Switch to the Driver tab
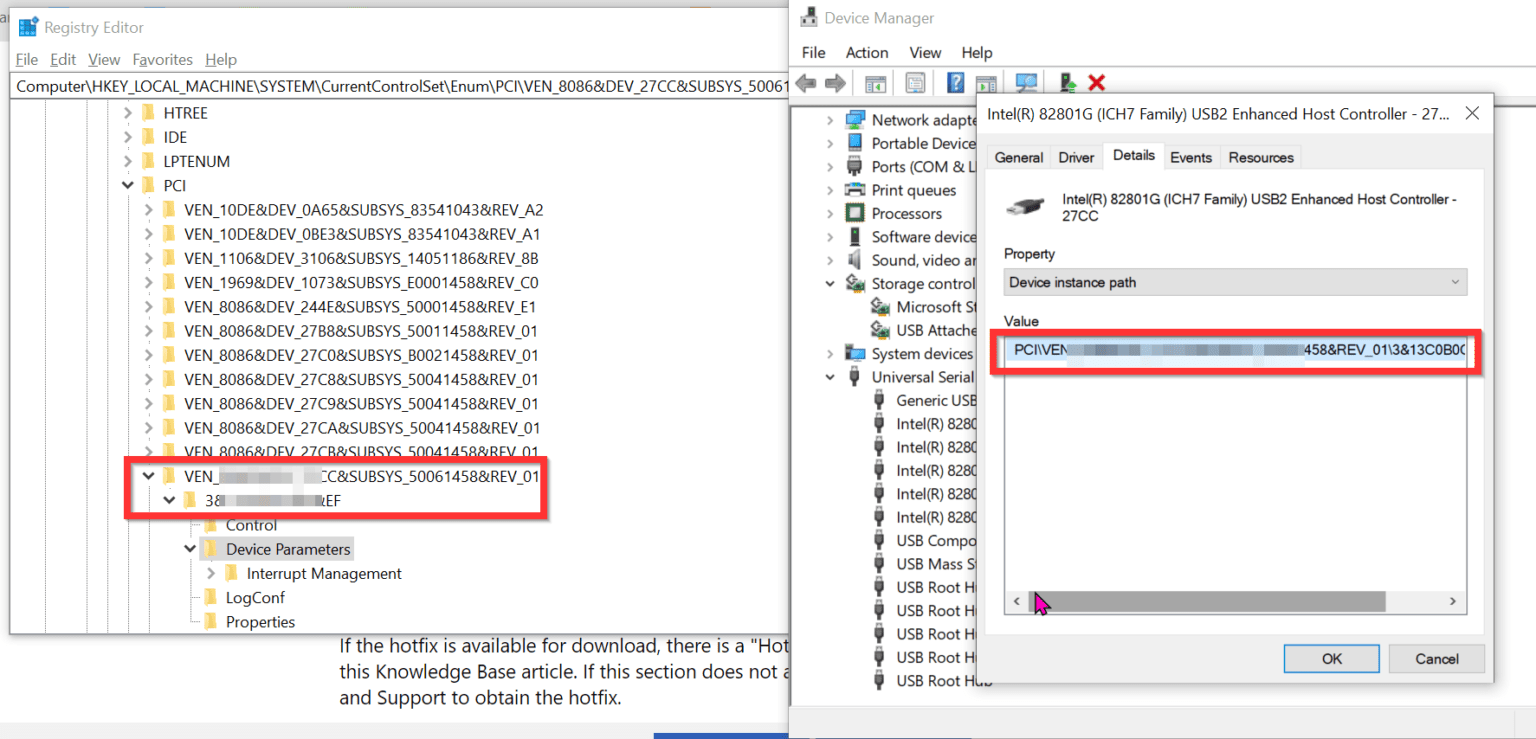1536x739 pixels. tap(1076, 157)
